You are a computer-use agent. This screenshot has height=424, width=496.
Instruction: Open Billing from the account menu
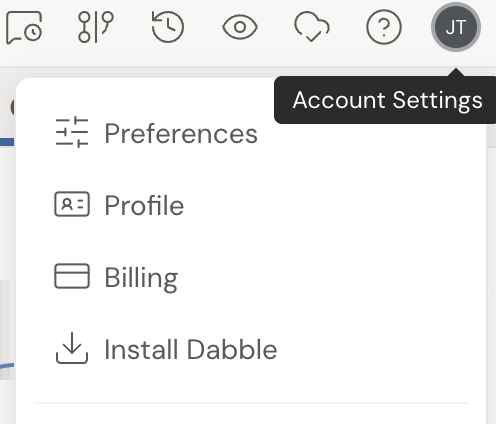[x=251, y=277]
